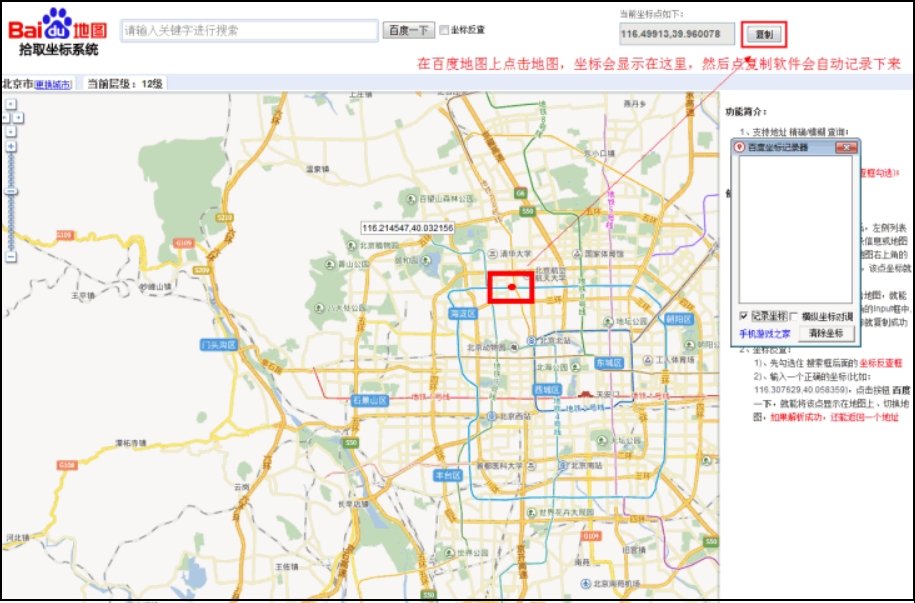Image resolution: width=915 pixels, height=603 pixels.
Task: Click the 百度坐标记录器 window title icon
Action: point(739,147)
